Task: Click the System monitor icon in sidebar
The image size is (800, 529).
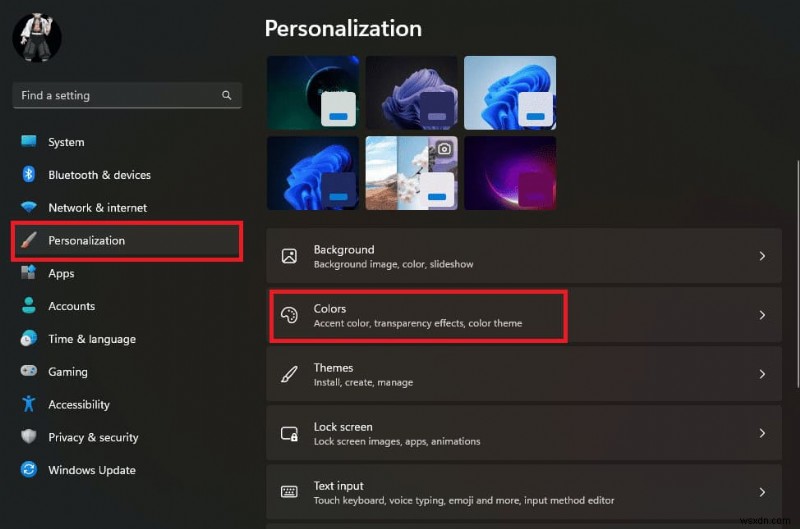Action: 29,141
